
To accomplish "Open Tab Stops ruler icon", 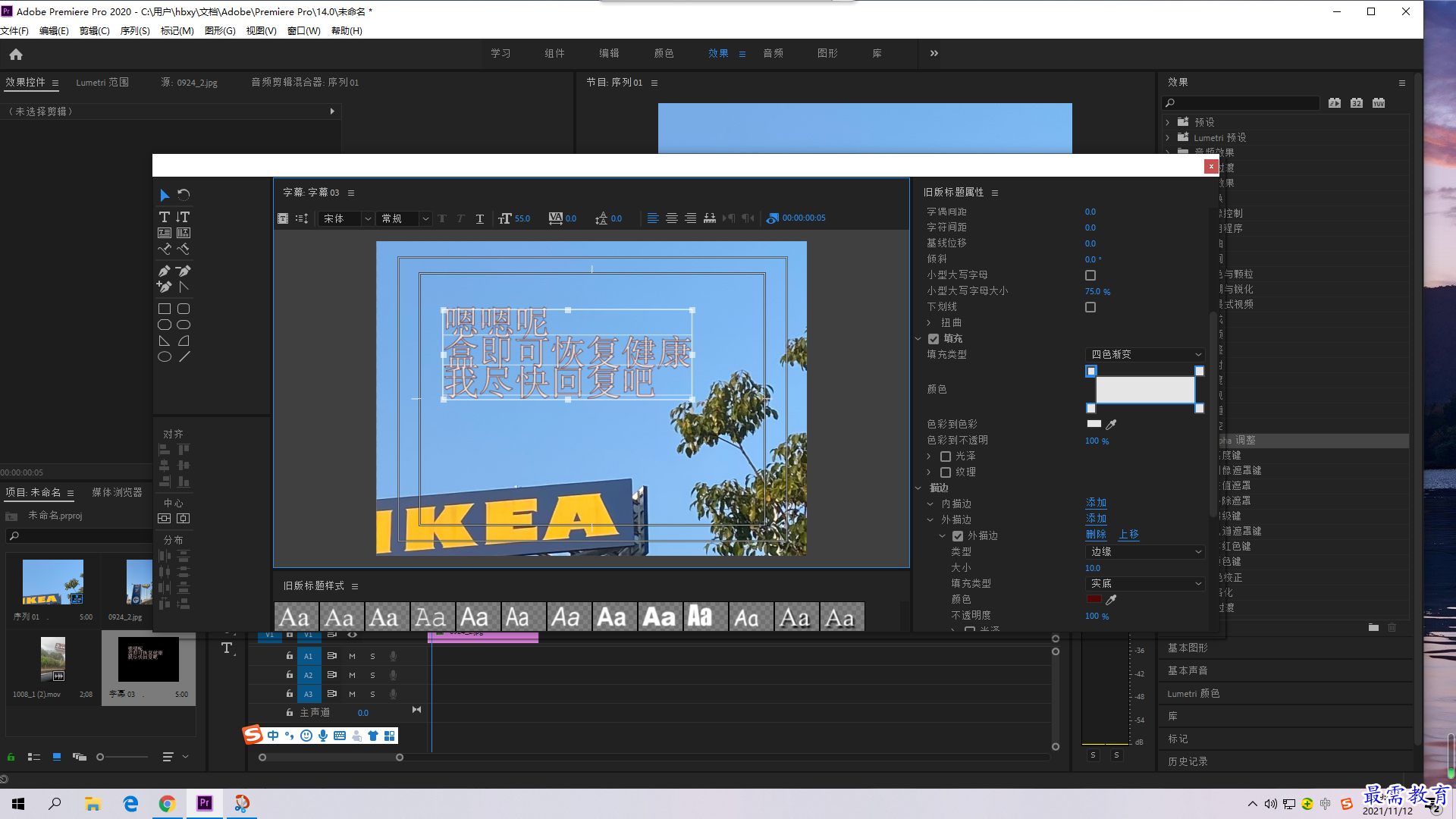I will click(x=710, y=218).
